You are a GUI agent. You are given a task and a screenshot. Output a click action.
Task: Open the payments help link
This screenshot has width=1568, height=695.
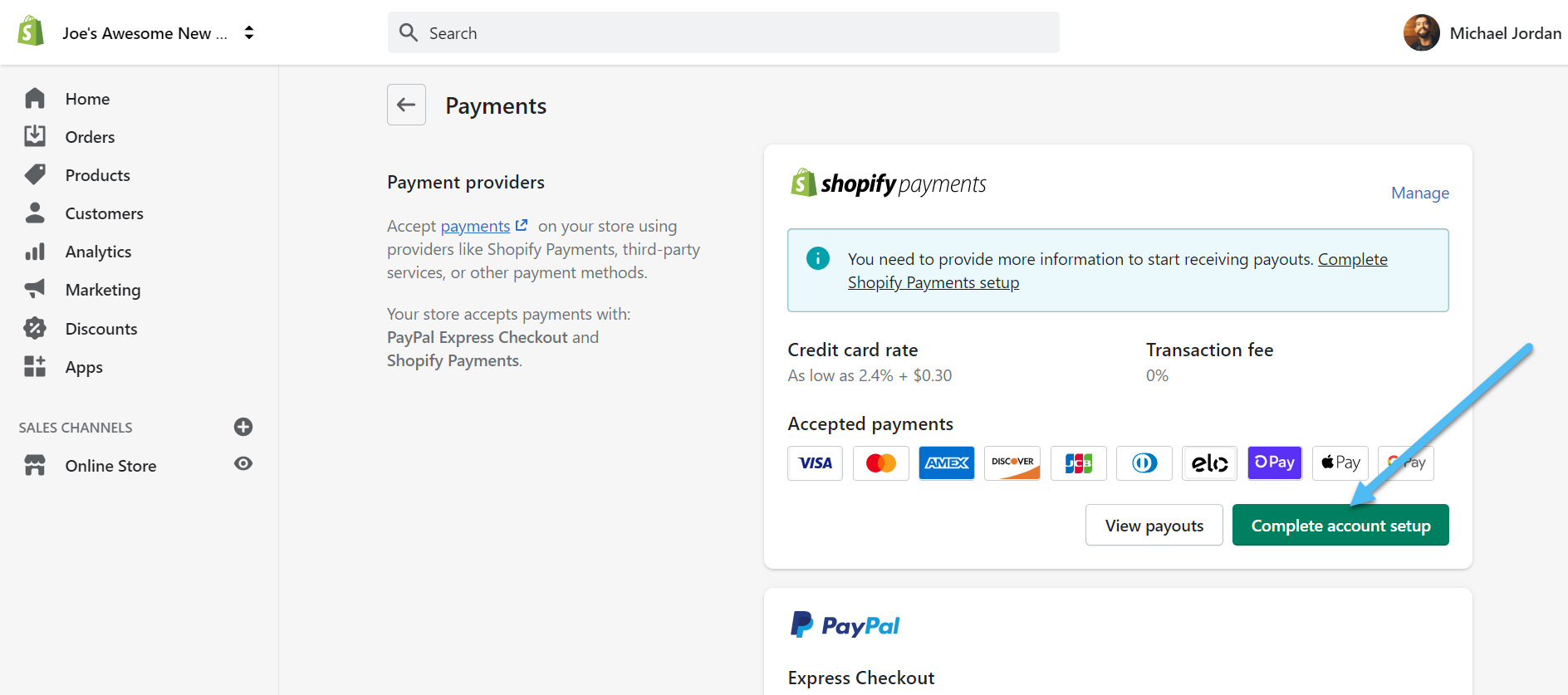[476, 226]
